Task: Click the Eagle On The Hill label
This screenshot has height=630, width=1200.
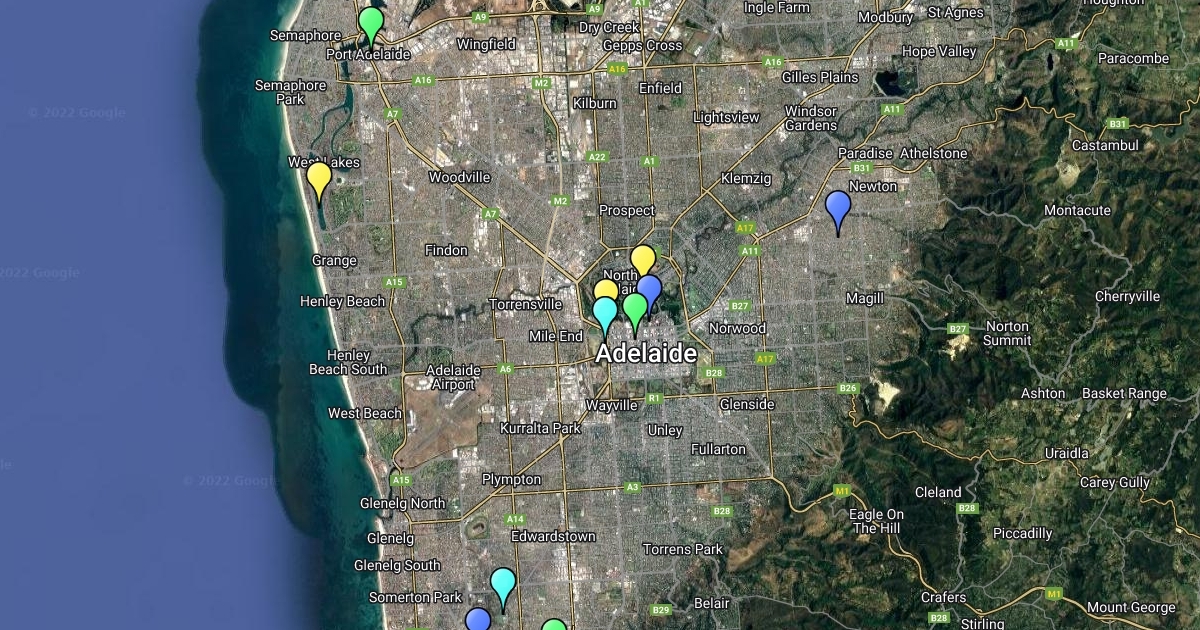Action: 876,521
